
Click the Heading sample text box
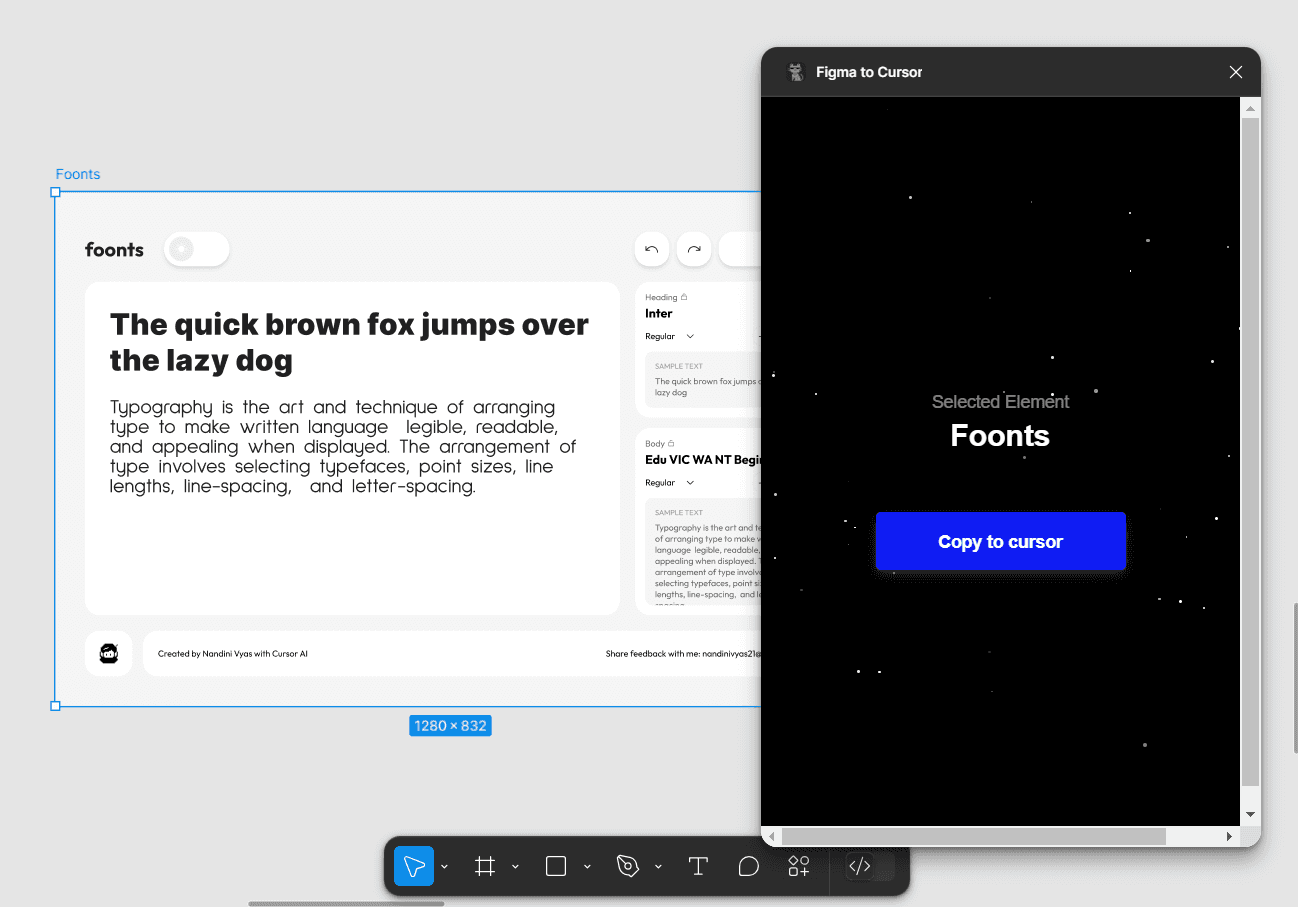tap(703, 380)
